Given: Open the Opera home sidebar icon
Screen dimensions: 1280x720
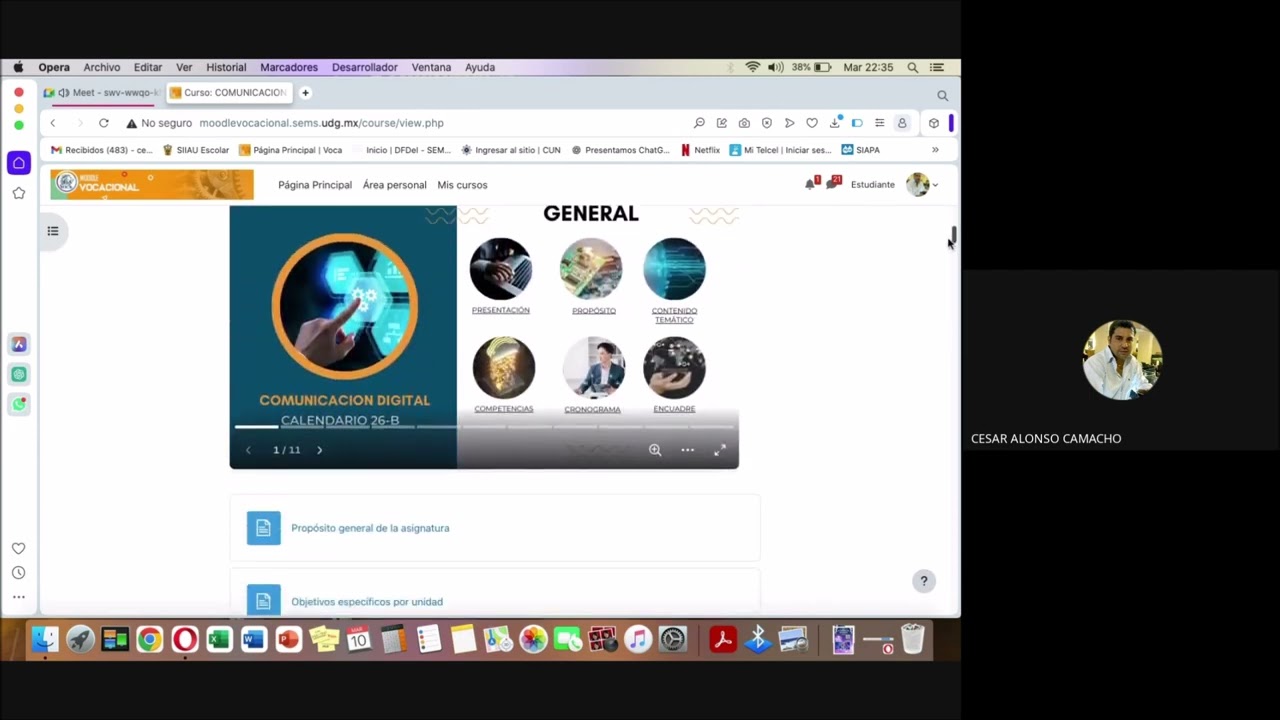Looking at the screenshot, I should pyautogui.click(x=19, y=163).
